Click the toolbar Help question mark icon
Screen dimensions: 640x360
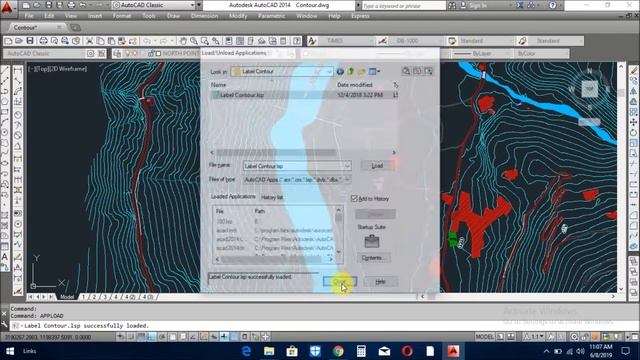tap(297, 41)
